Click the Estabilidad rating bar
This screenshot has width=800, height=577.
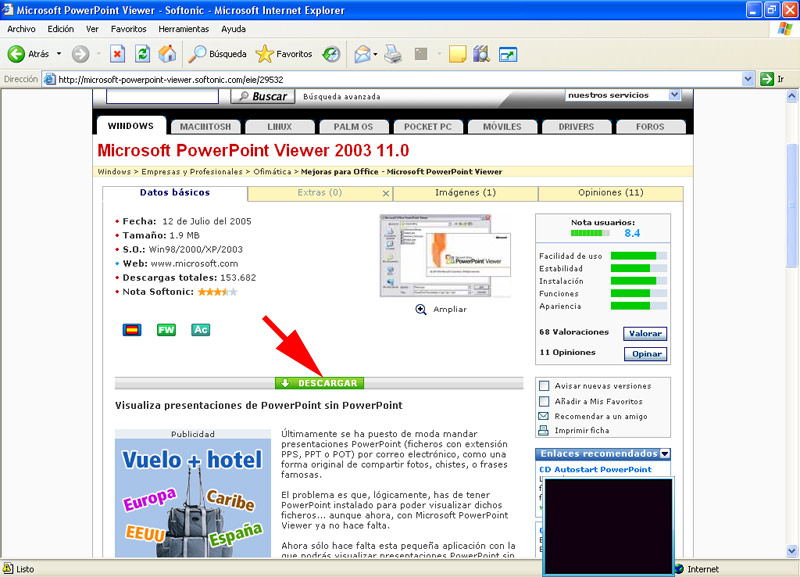pyautogui.click(x=639, y=268)
